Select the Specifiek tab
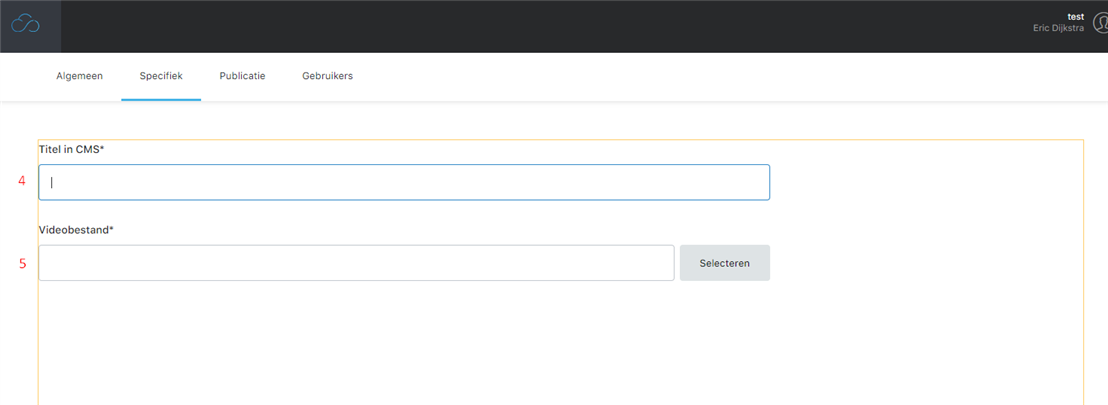This screenshot has width=1108, height=405. 161,76
